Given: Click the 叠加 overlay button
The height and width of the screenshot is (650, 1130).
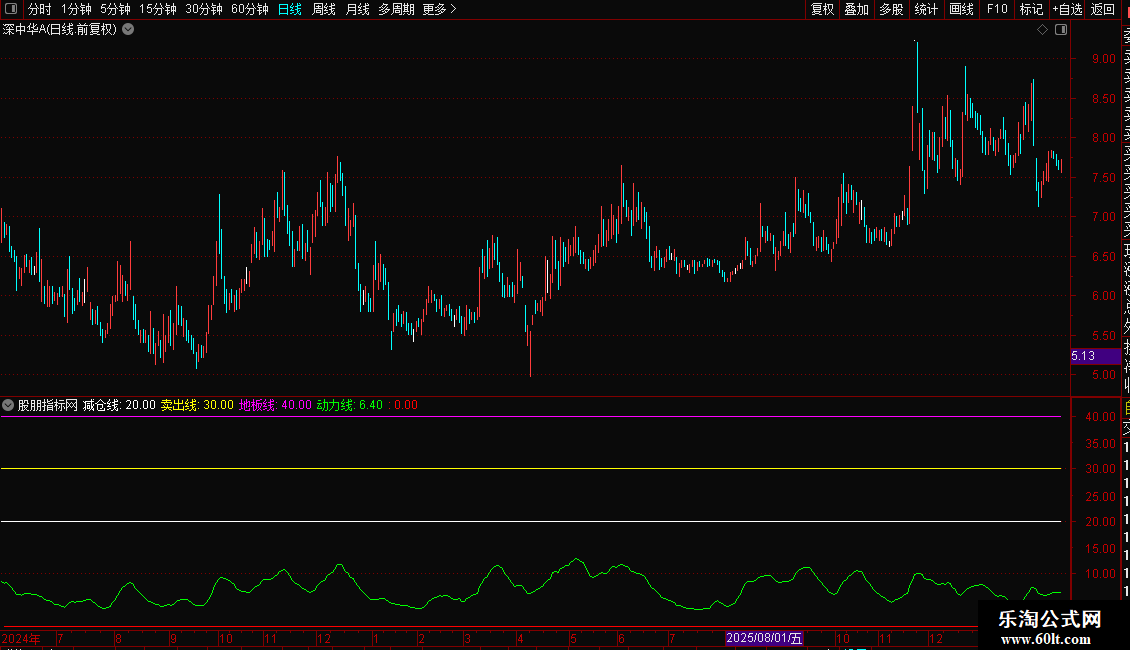Looking at the screenshot, I should pyautogui.click(x=857, y=9).
